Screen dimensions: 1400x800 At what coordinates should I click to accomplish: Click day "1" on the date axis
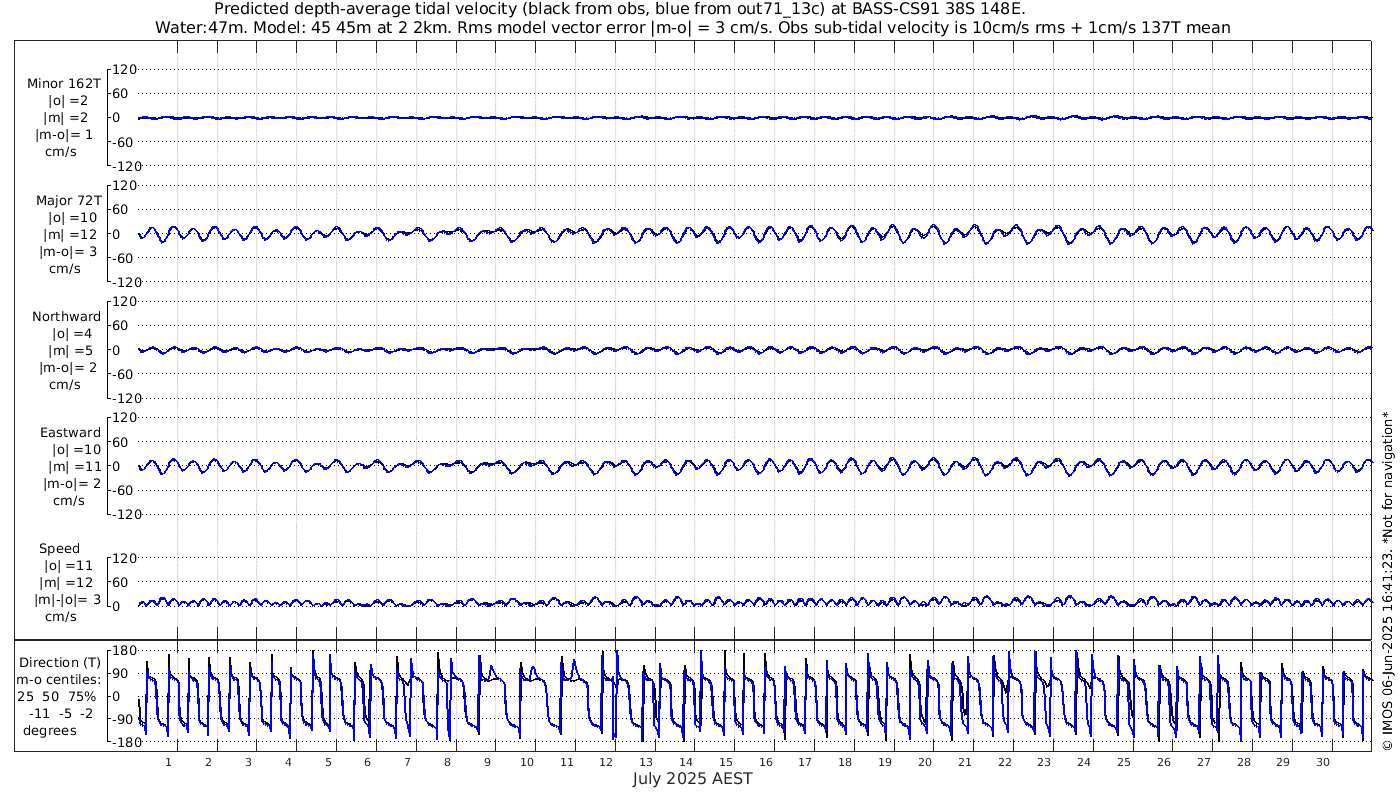click(x=168, y=762)
